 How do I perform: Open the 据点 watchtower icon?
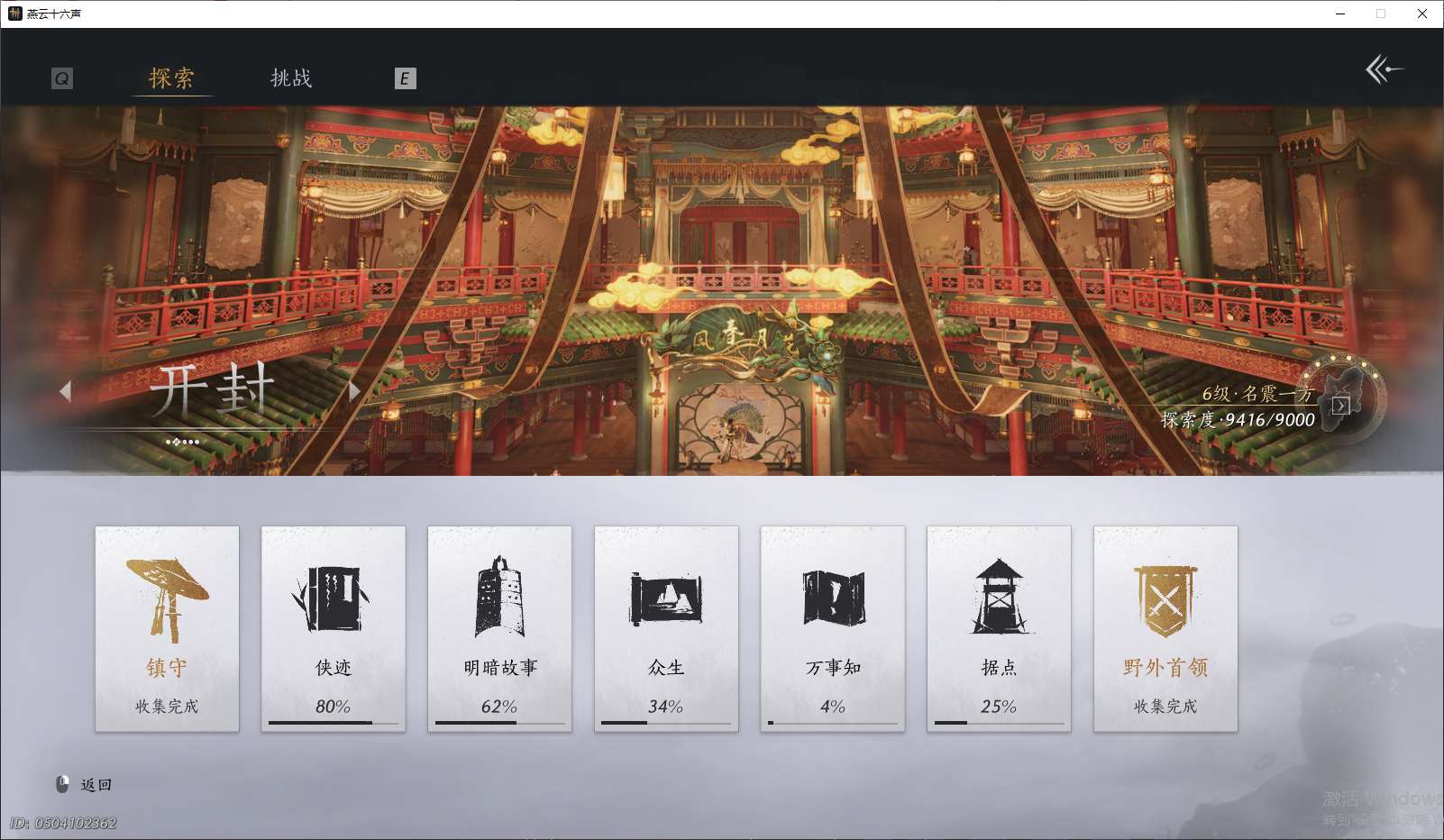click(999, 595)
